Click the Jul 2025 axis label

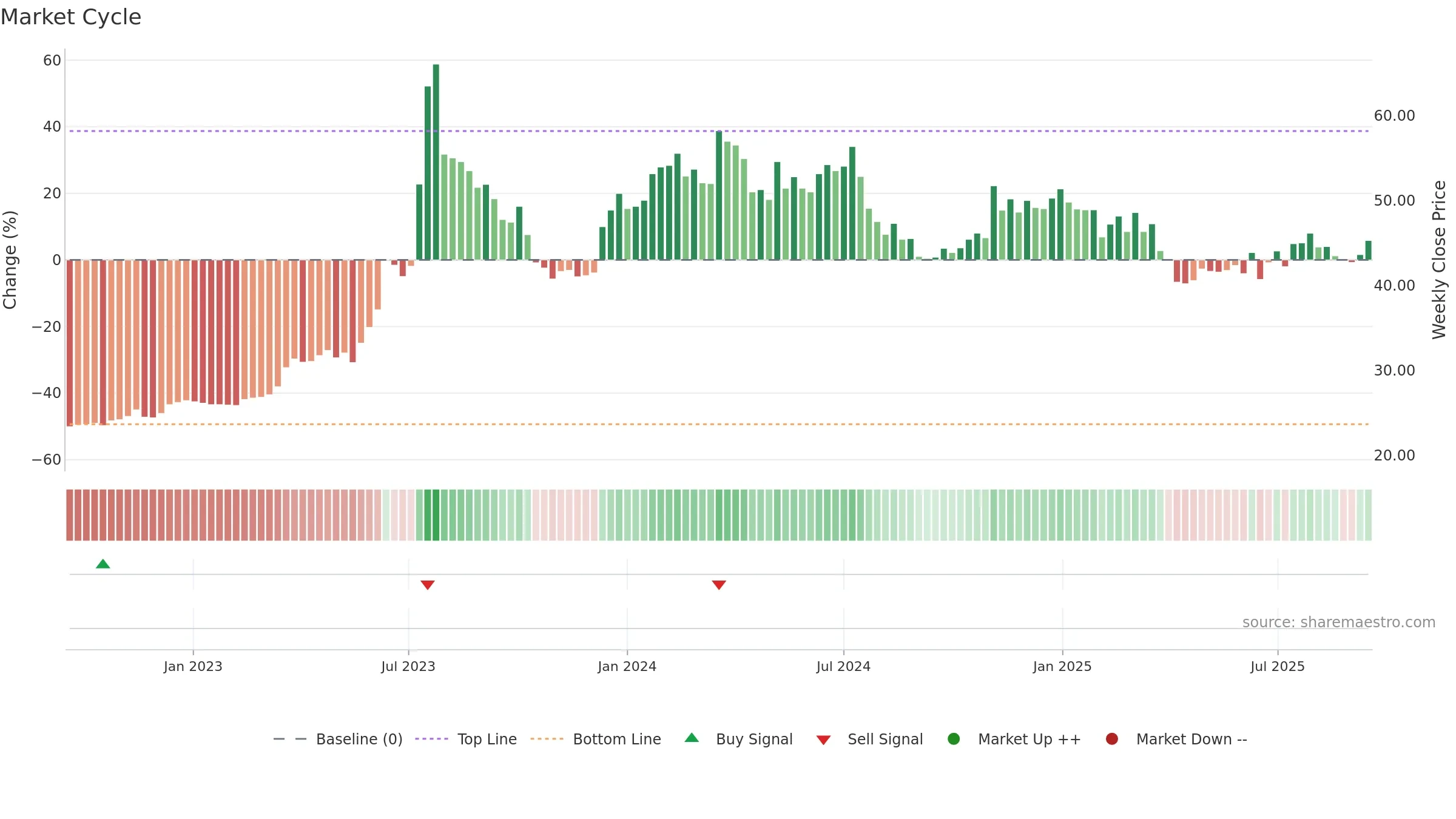tap(1278, 667)
